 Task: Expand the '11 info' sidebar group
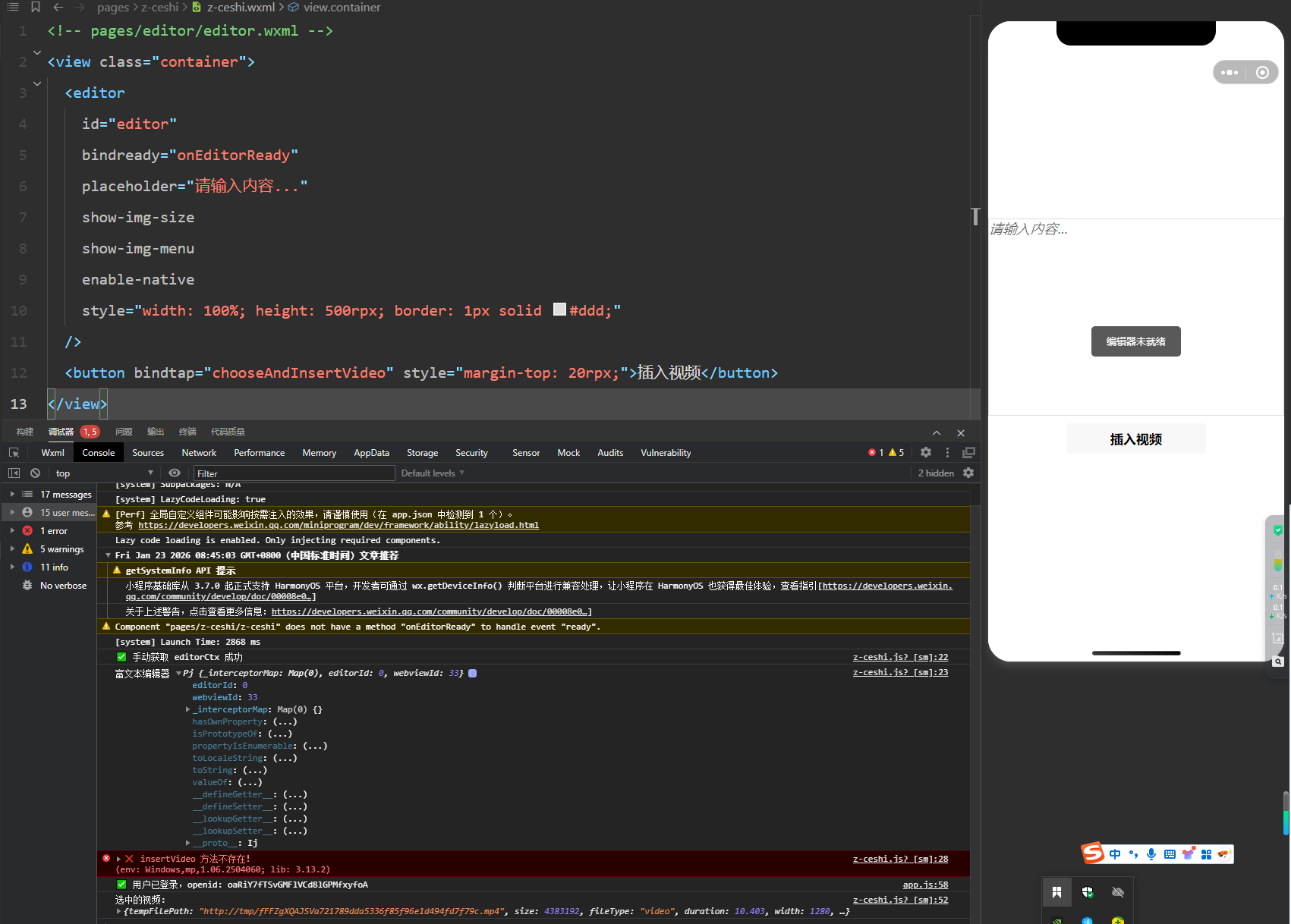[x=12, y=567]
